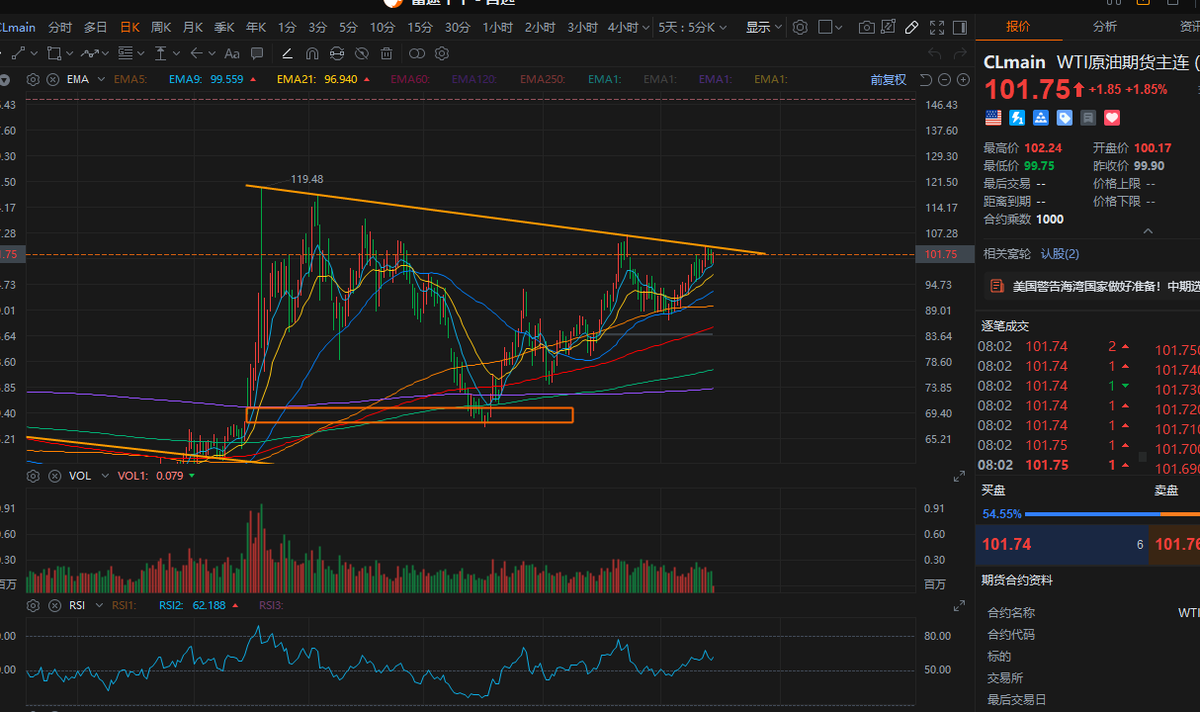Collapse quote details with the chevron up
The image size is (1200, 712).
[x=1147, y=231]
